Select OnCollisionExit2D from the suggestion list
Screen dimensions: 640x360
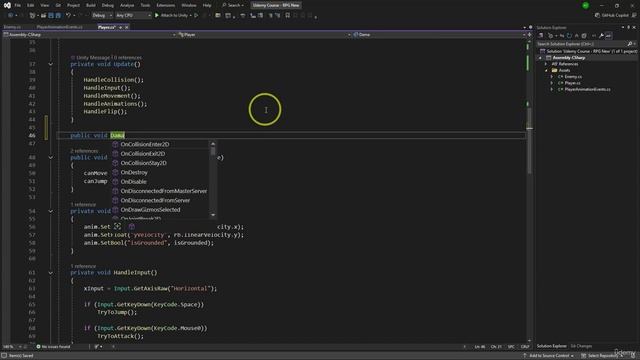pyautogui.click(x=160, y=154)
